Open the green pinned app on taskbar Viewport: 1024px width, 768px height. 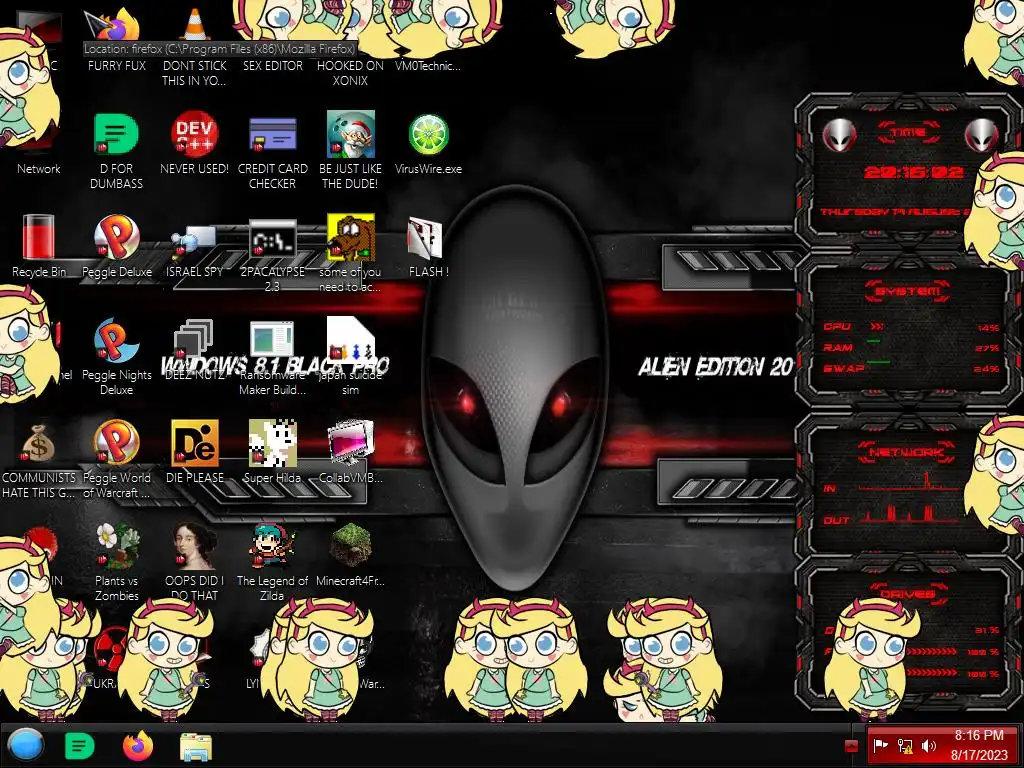[80, 746]
